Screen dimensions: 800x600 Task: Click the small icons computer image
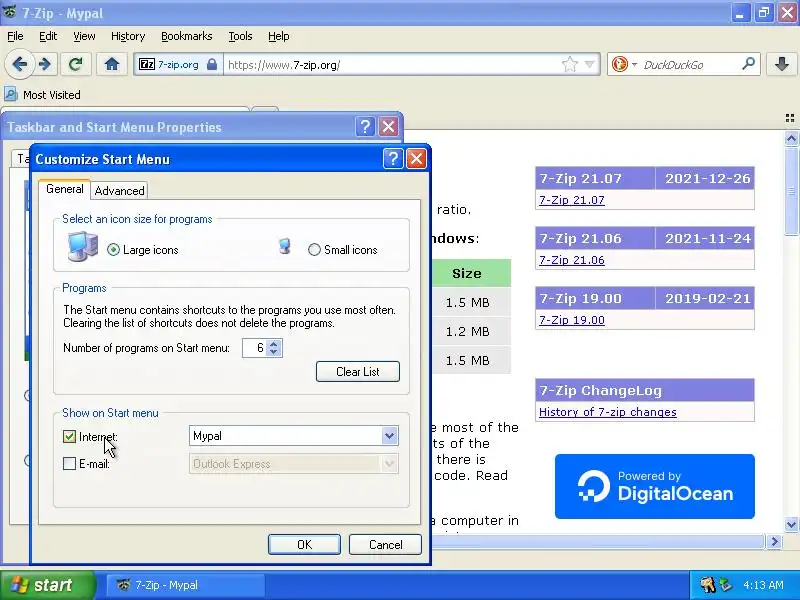pyautogui.click(x=285, y=246)
